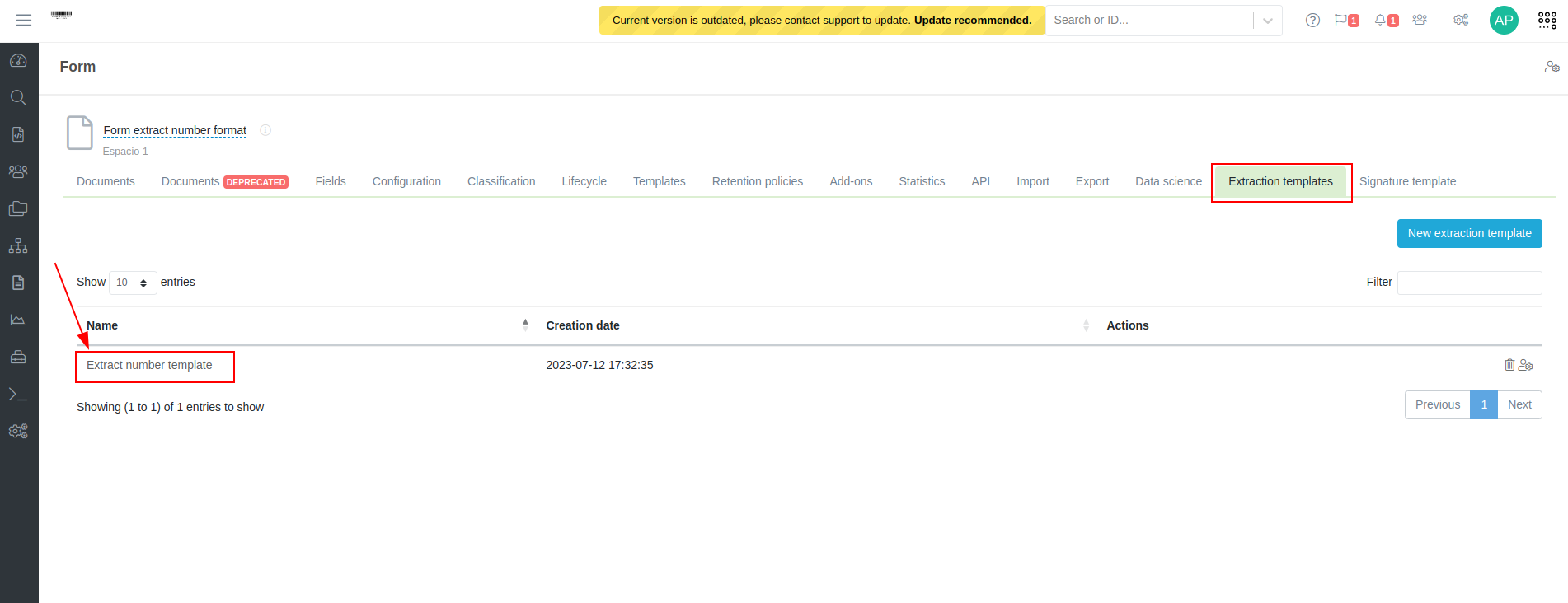1568x603 pixels.
Task: Expand the search box dropdown chevron
Action: tap(1268, 21)
